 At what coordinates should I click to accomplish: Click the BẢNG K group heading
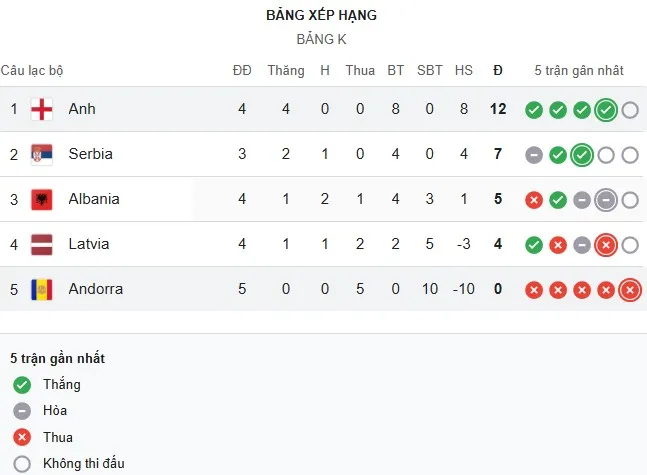(x=322, y=39)
